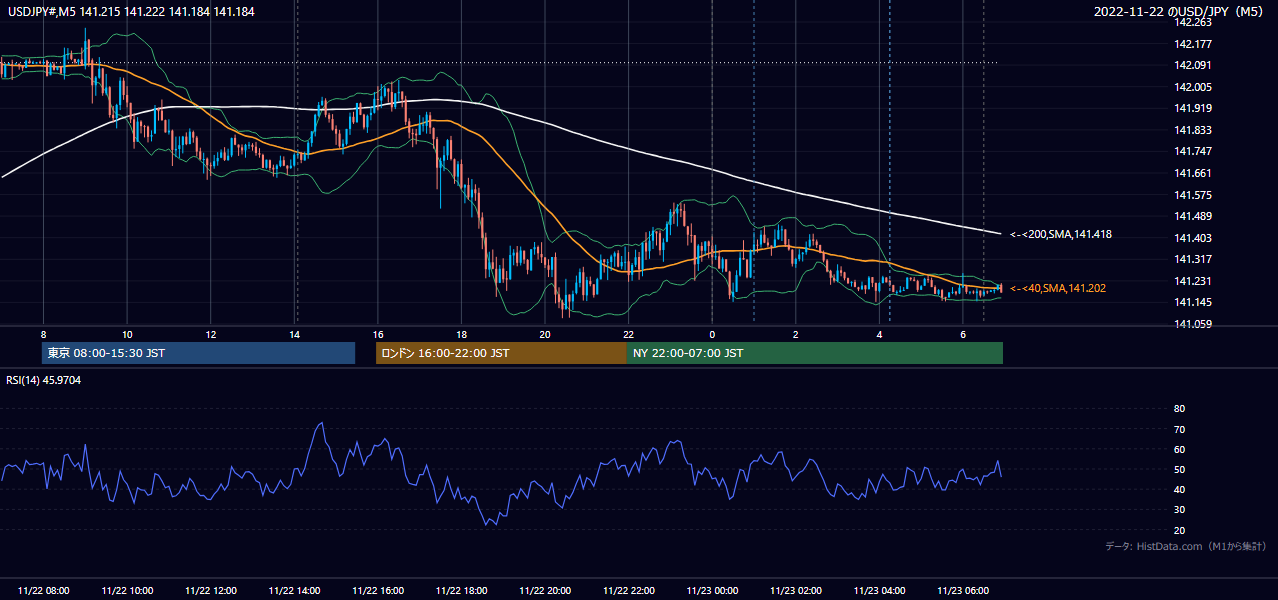This screenshot has width=1278, height=600.
Task: Click the 11/22 14:00 time label
Action: point(294,591)
